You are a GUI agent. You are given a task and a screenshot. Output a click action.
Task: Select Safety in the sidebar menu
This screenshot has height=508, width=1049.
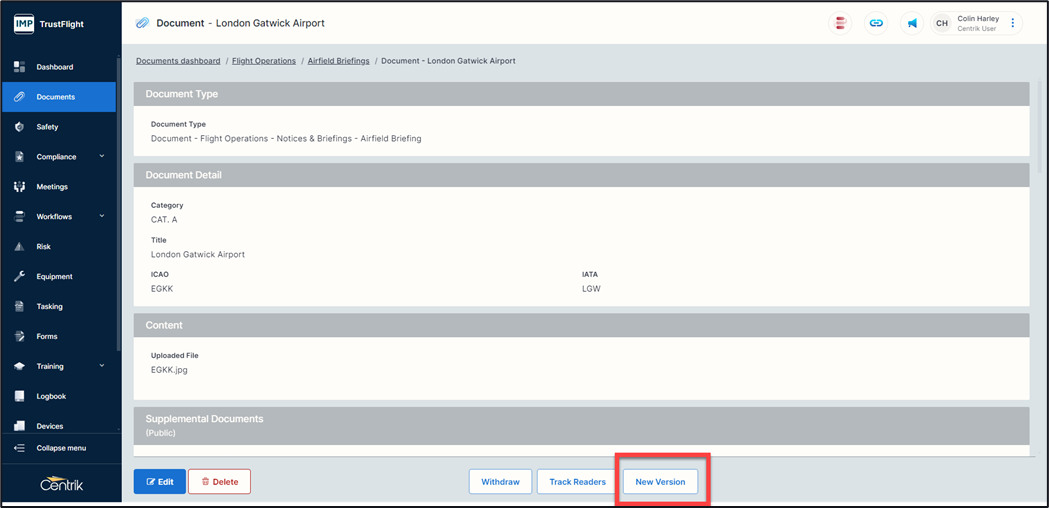click(58, 126)
